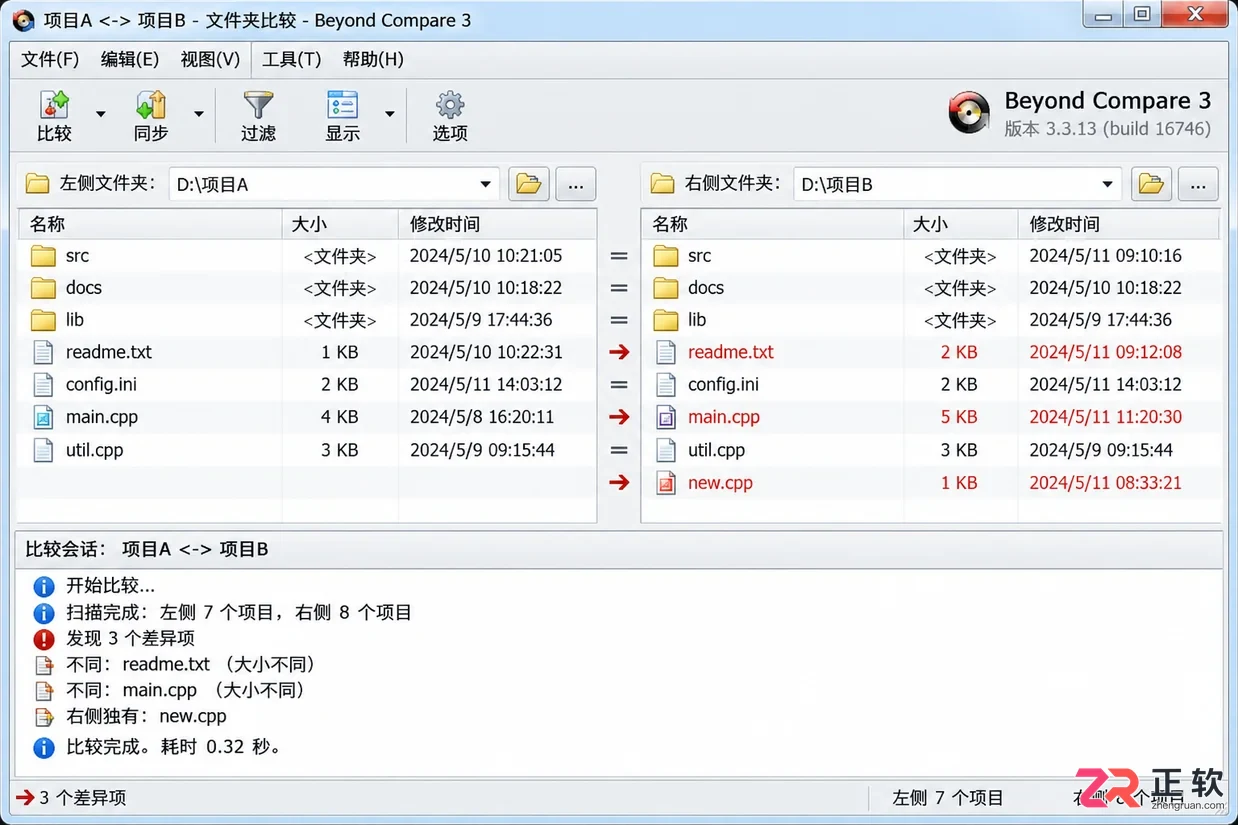Viewport: 1238px width, 825px height.
Task: Open the 帮助(H) menu
Action: (x=373, y=59)
